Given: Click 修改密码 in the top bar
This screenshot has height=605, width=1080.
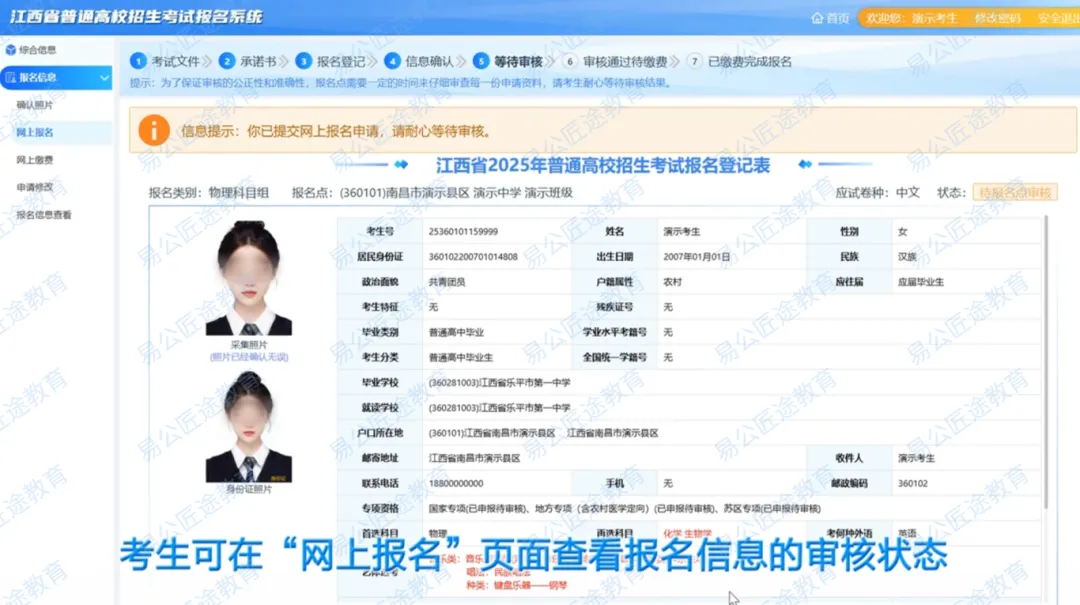Looking at the screenshot, I should 997,18.
